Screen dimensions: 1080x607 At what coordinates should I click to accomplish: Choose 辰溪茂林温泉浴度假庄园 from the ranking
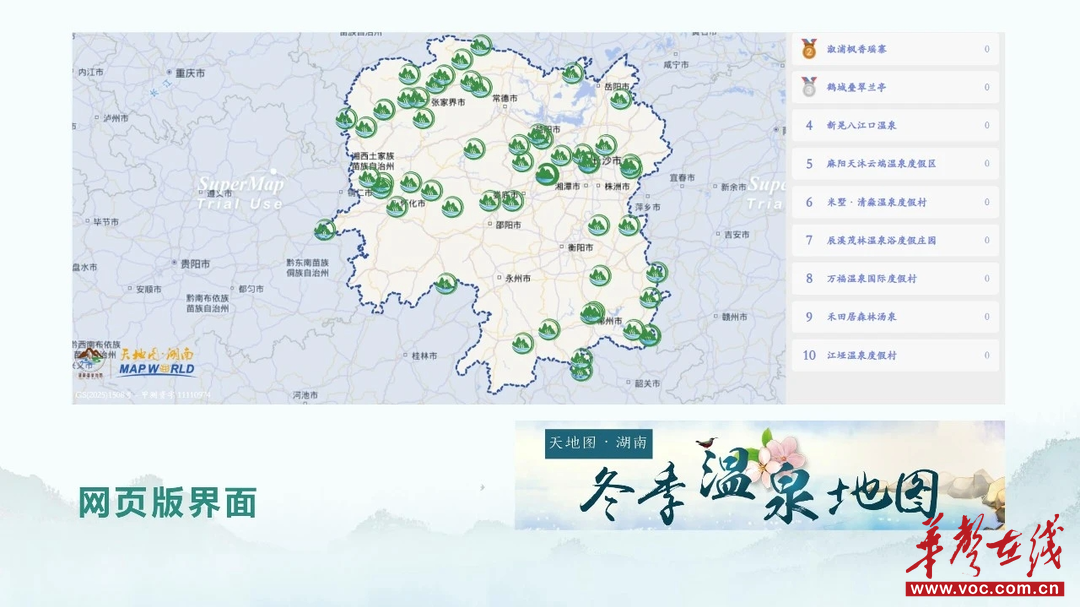(896, 241)
